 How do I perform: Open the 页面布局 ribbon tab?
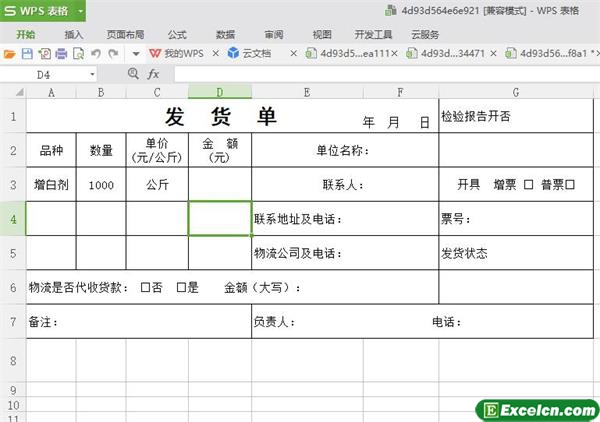coord(125,35)
